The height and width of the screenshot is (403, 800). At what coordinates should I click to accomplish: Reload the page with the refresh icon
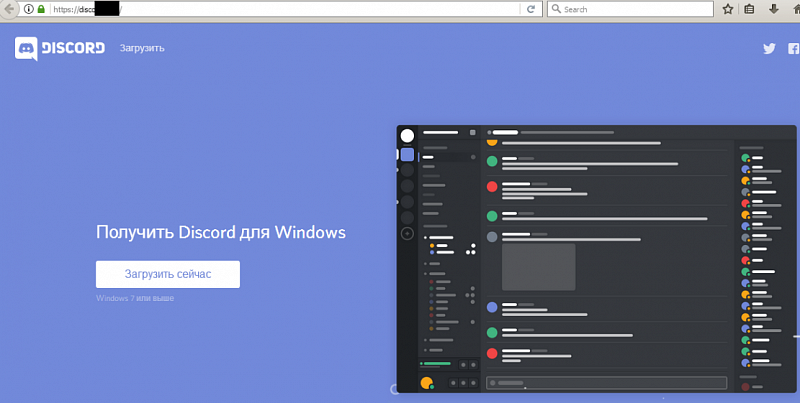(x=531, y=9)
